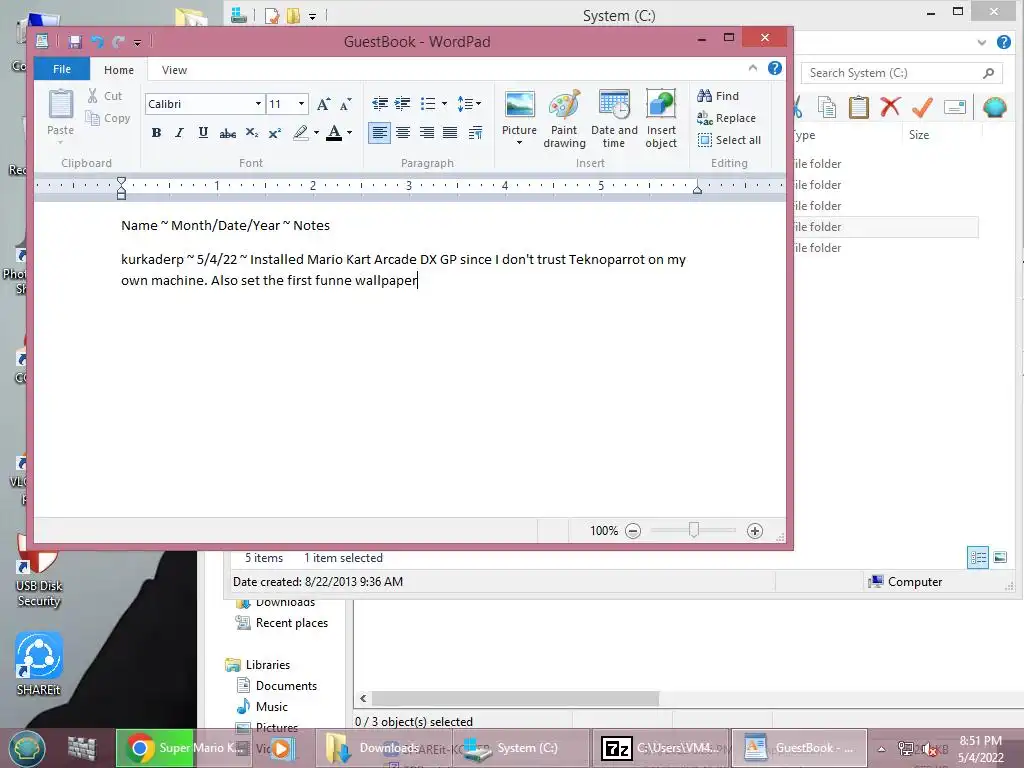Click the red X delete icon in Explorer
The width and height of the screenshot is (1024, 768).
pos(889,106)
